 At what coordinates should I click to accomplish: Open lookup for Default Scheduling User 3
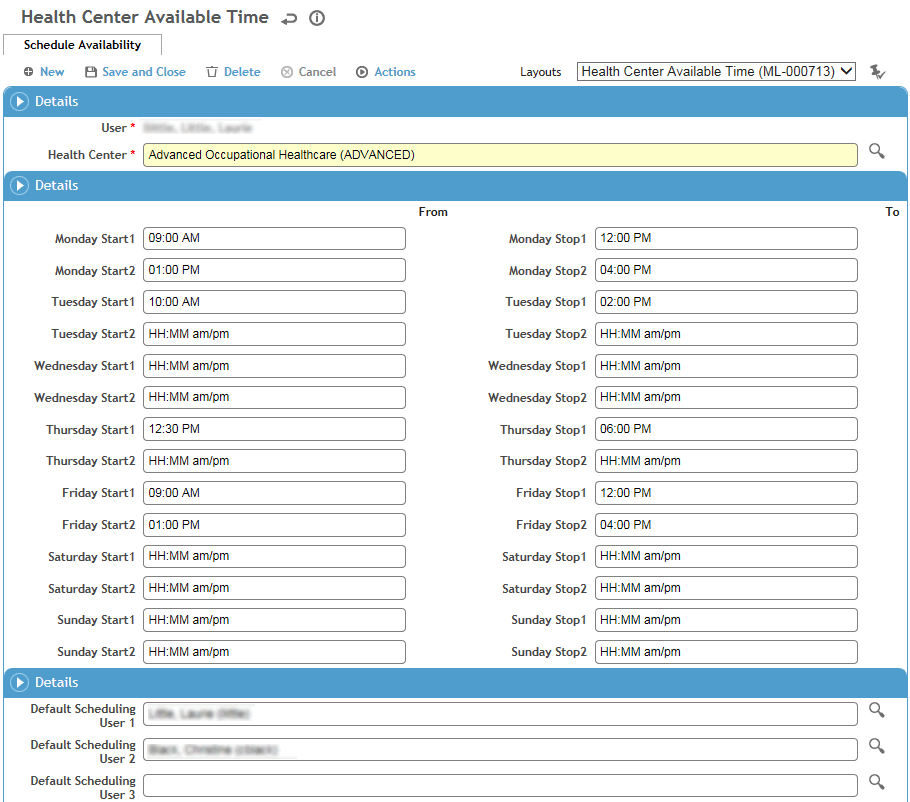(x=876, y=782)
